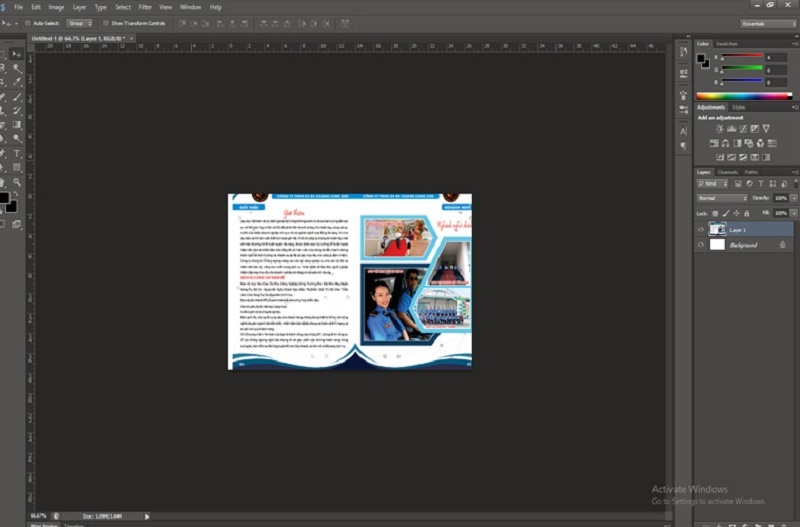Add a Levels adjustment
Screen dimensions: 800x527
(732, 129)
